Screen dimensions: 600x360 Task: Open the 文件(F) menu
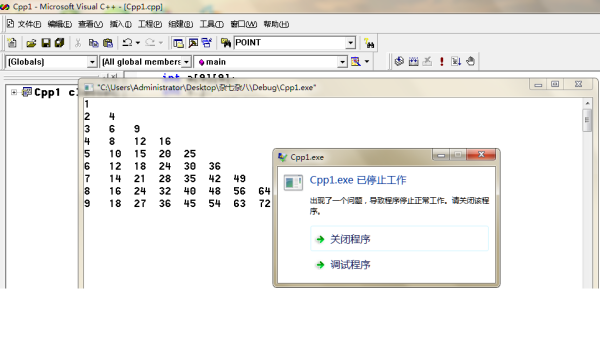pos(29,24)
